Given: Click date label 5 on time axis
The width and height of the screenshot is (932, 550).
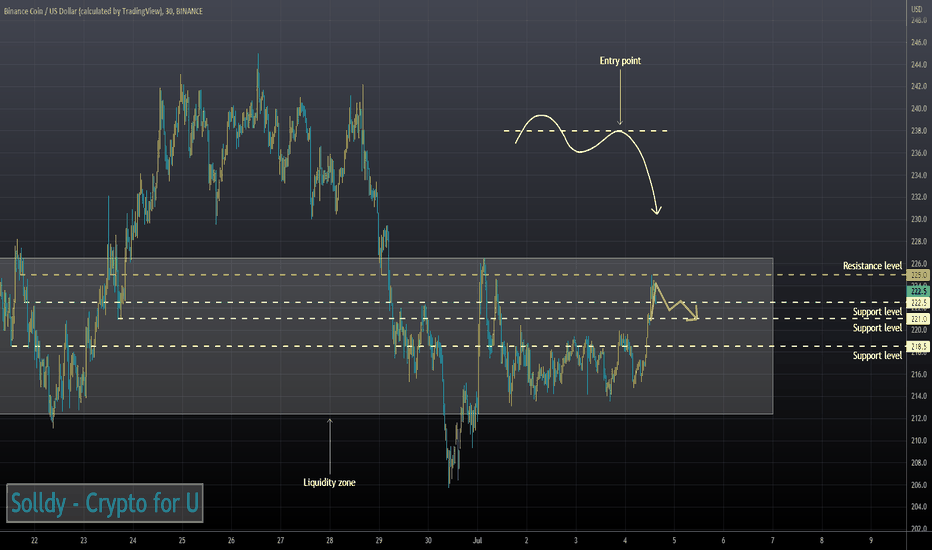Looking at the screenshot, I should tap(674, 540).
